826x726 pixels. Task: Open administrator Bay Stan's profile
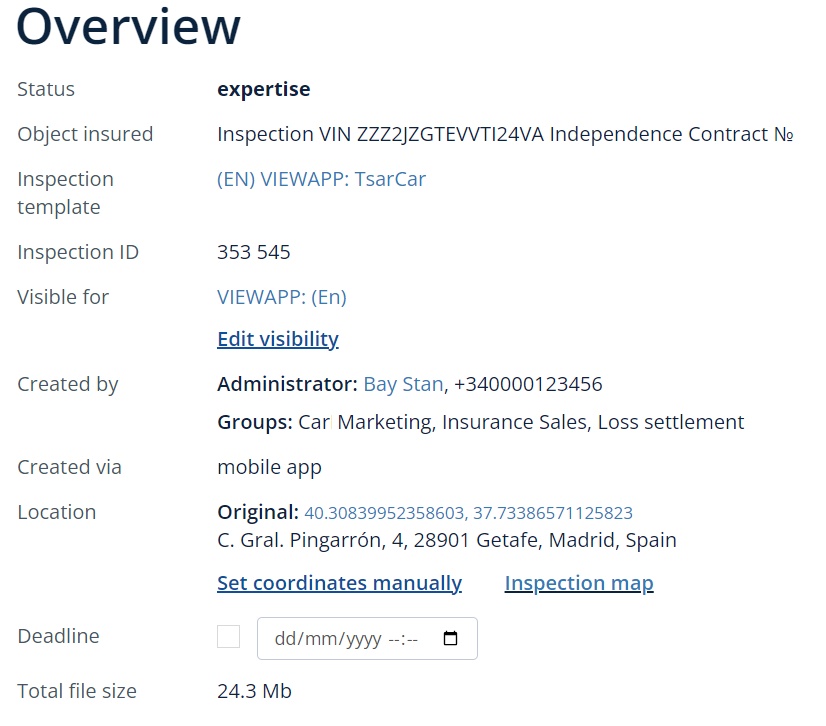[x=404, y=384]
